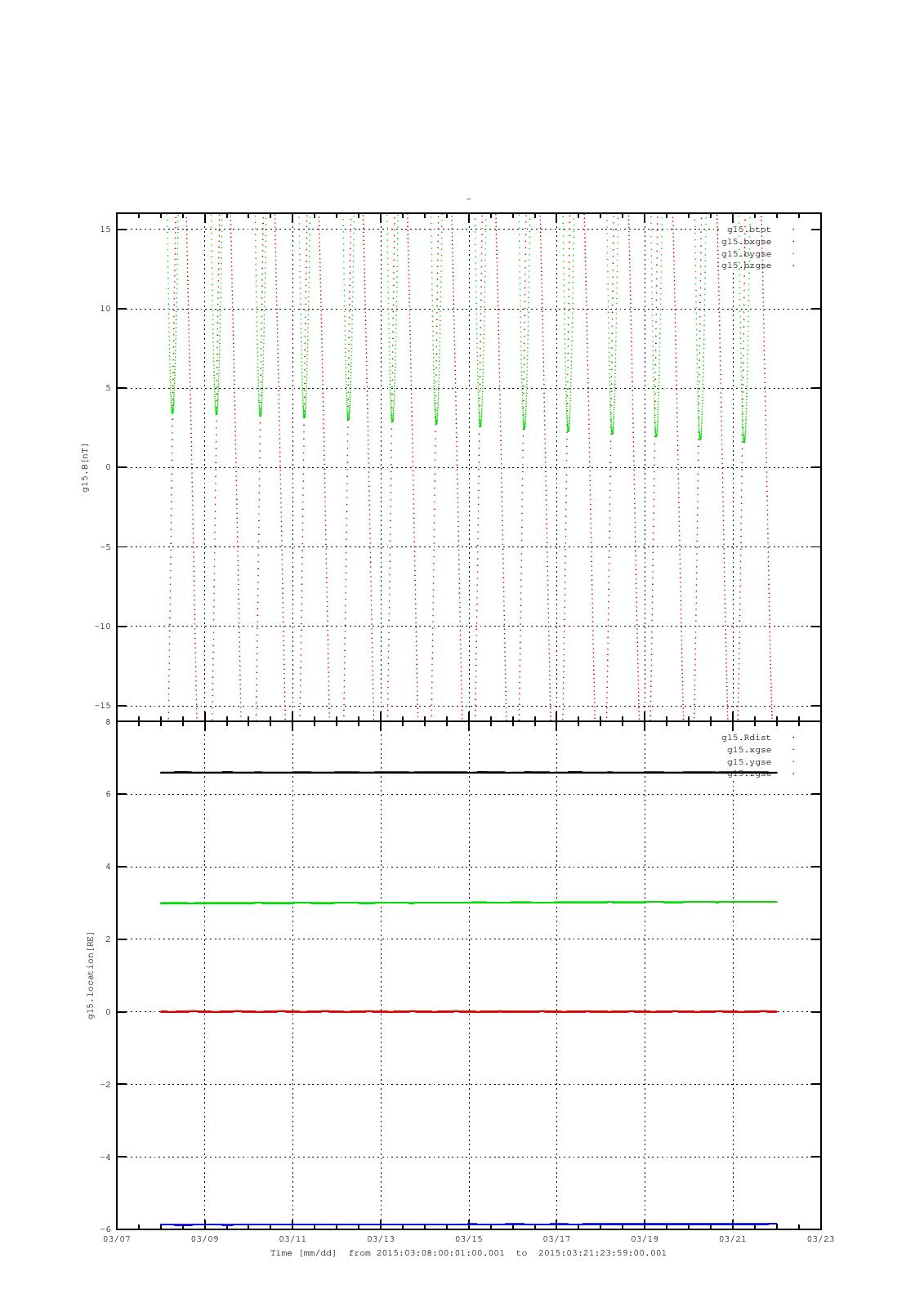The height and width of the screenshot is (1307, 924).
Task: Click the black Rdist trace in lower plot
Action: point(468,772)
